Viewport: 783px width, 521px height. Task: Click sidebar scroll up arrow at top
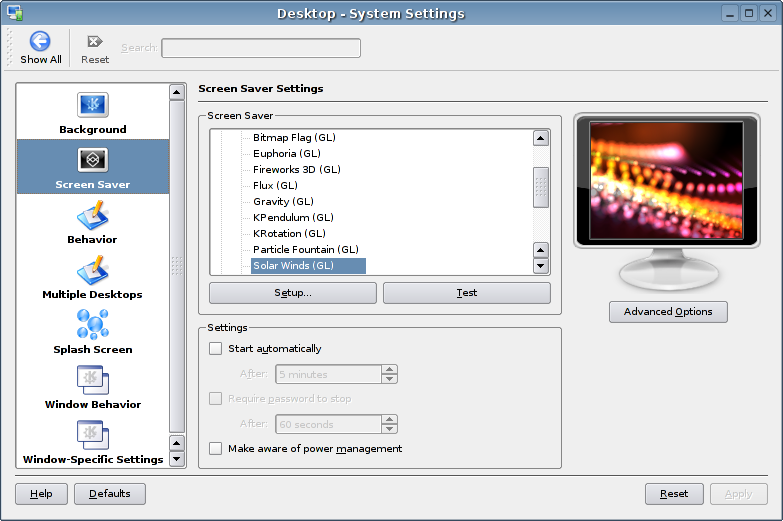[x=177, y=92]
